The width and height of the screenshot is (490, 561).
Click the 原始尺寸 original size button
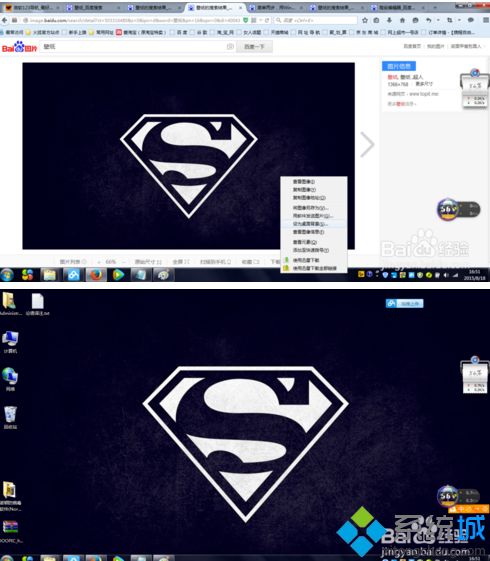click(x=148, y=262)
